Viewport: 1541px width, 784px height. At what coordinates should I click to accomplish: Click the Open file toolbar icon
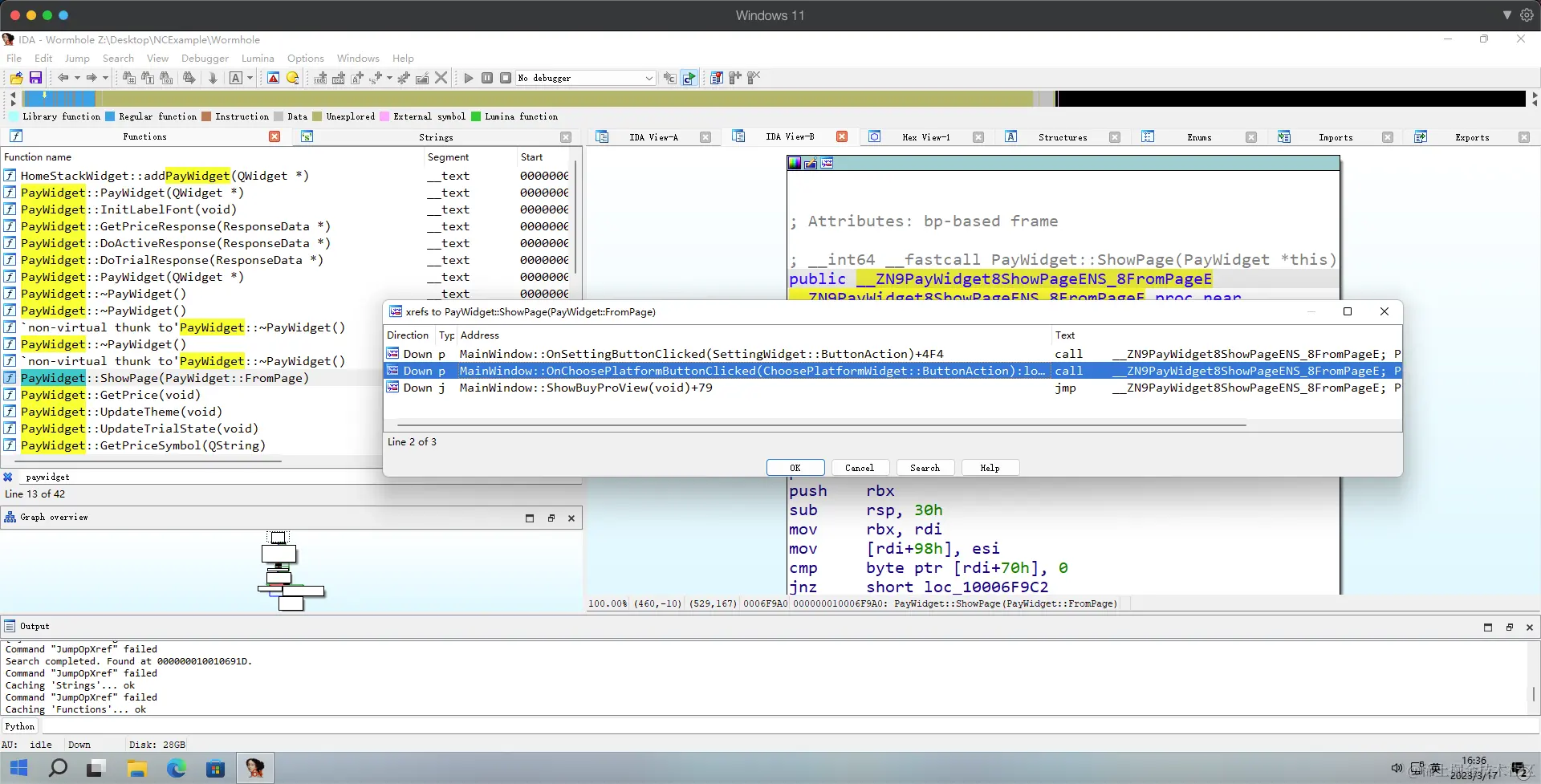(x=16, y=78)
